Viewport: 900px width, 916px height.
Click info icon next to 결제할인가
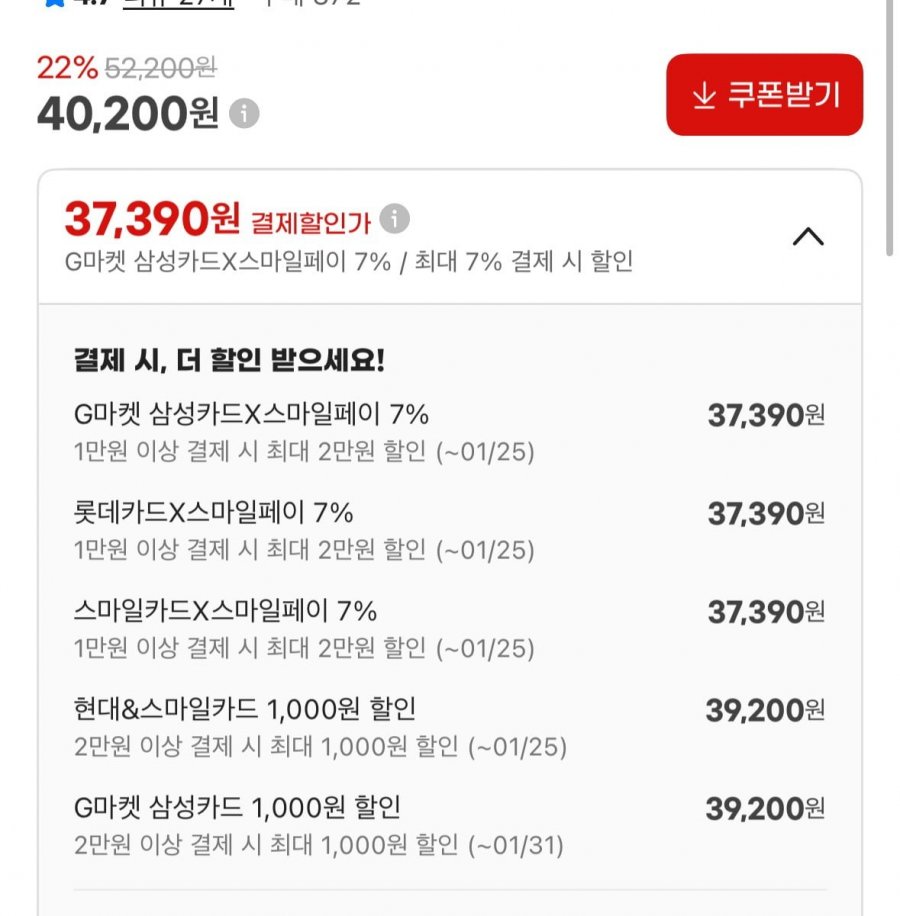395,218
